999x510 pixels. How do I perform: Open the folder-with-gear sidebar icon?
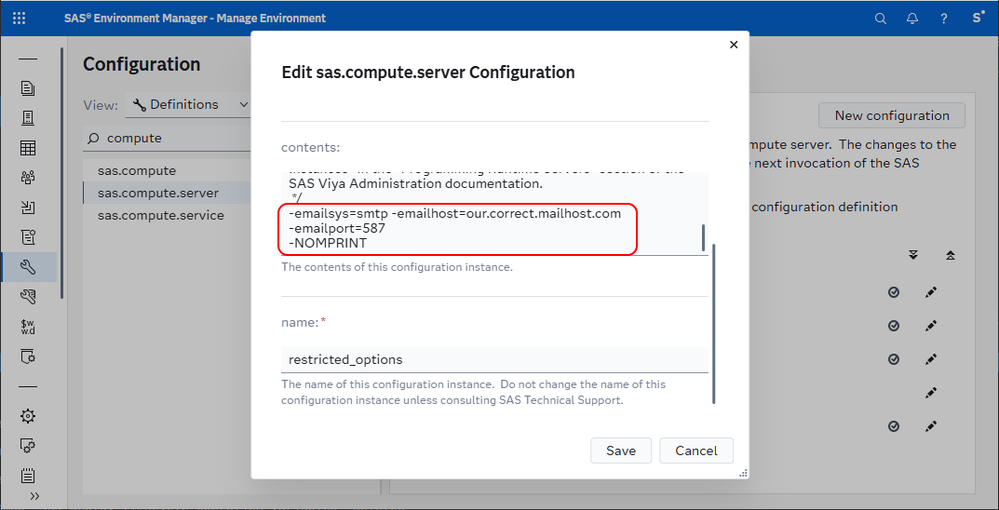coord(28,356)
